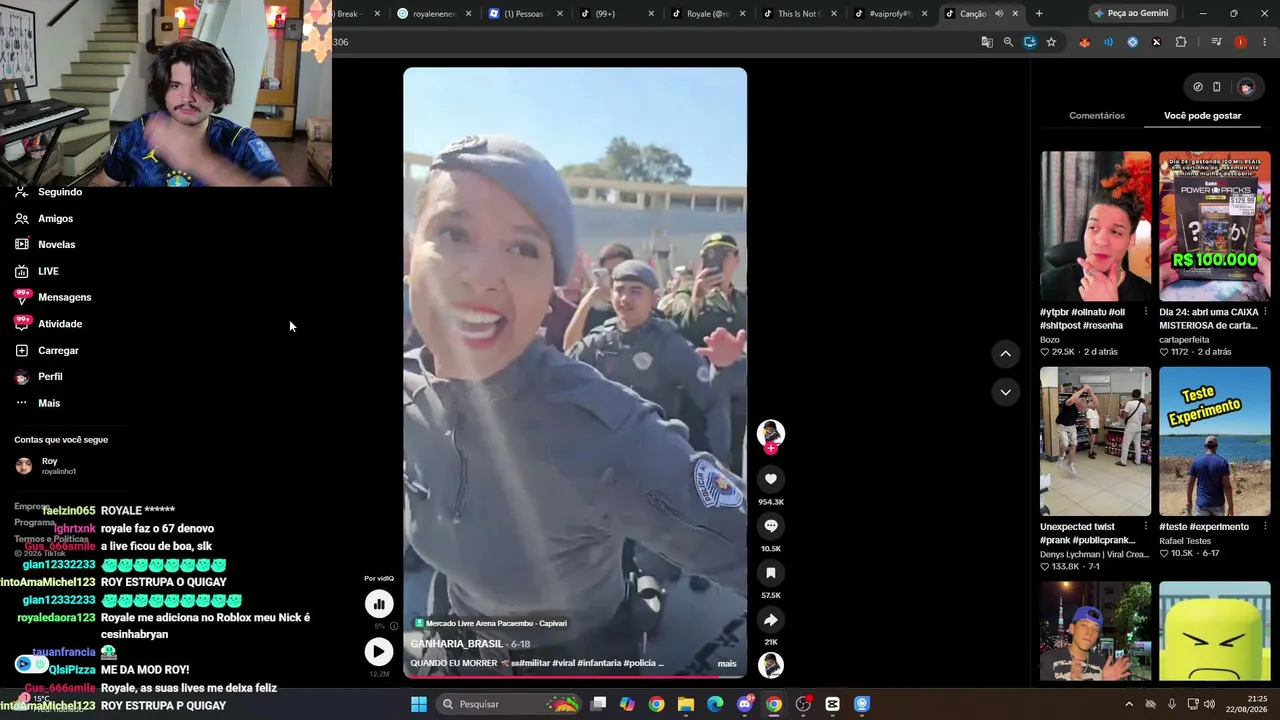Open the Seguindo page in sidebar
This screenshot has height=720, width=1280.
[x=50, y=192]
